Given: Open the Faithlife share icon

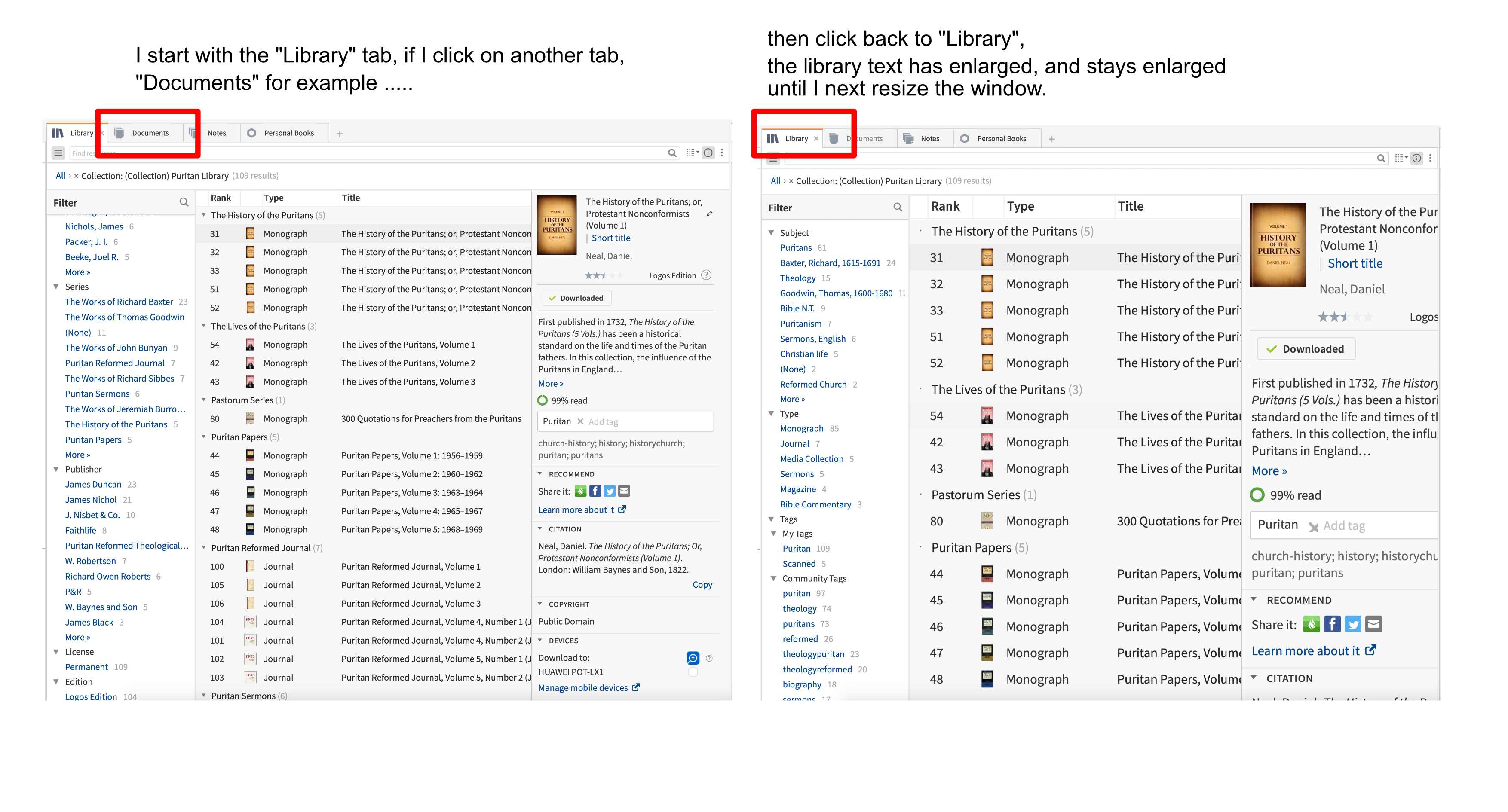Looking at the screenshot, I should point(580,491).
